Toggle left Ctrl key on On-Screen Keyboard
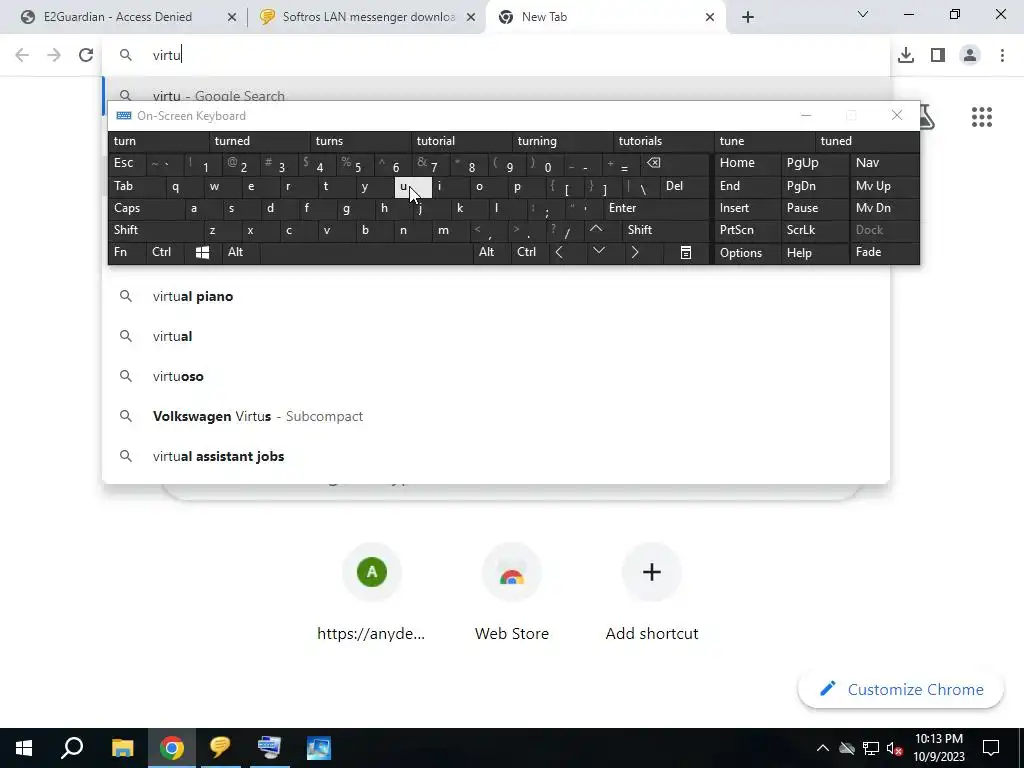This screenshot has height=768, width=1024. click(x=165, y=252)
